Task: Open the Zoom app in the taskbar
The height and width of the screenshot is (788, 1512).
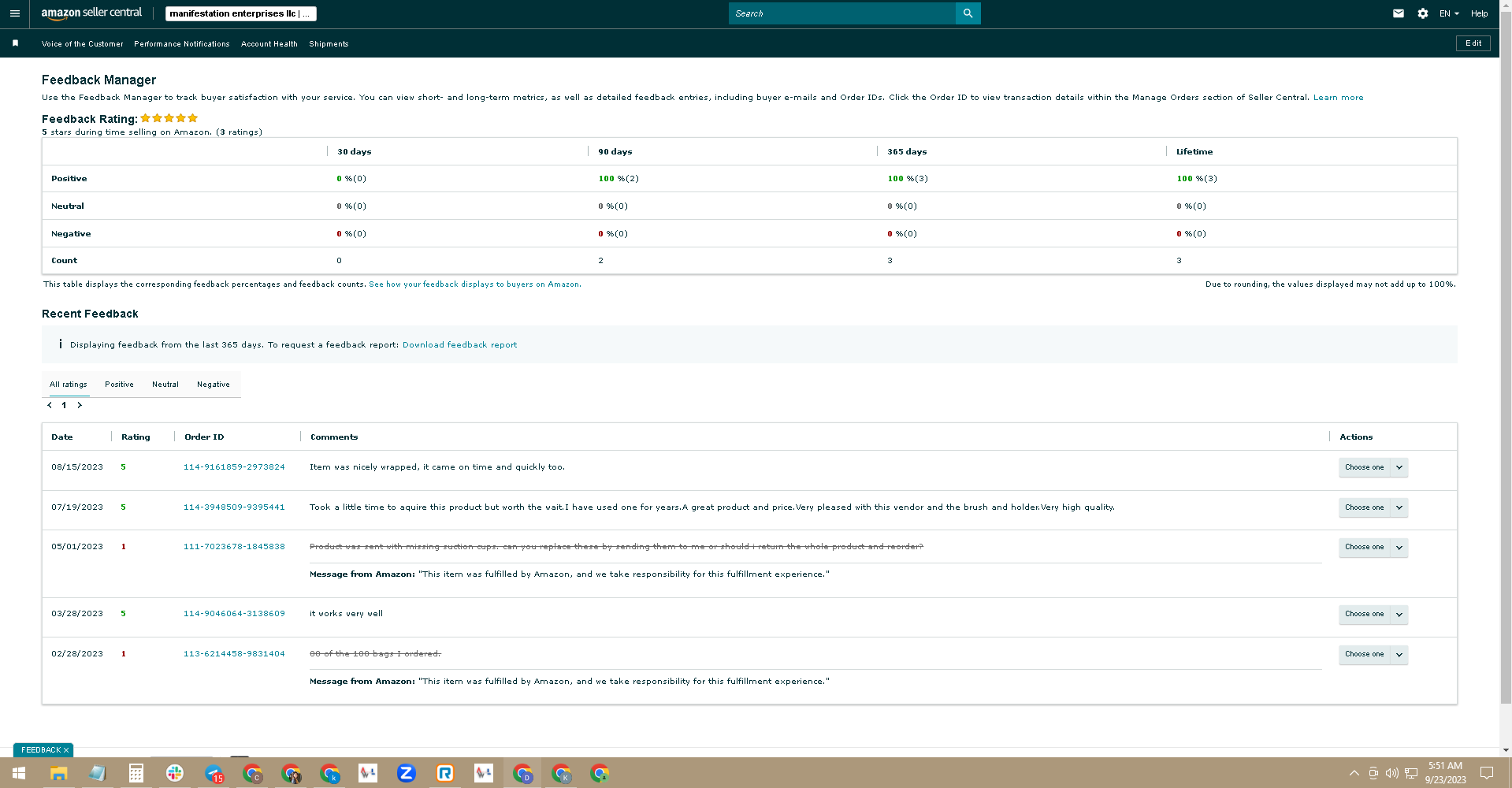Action: (407, 773)
